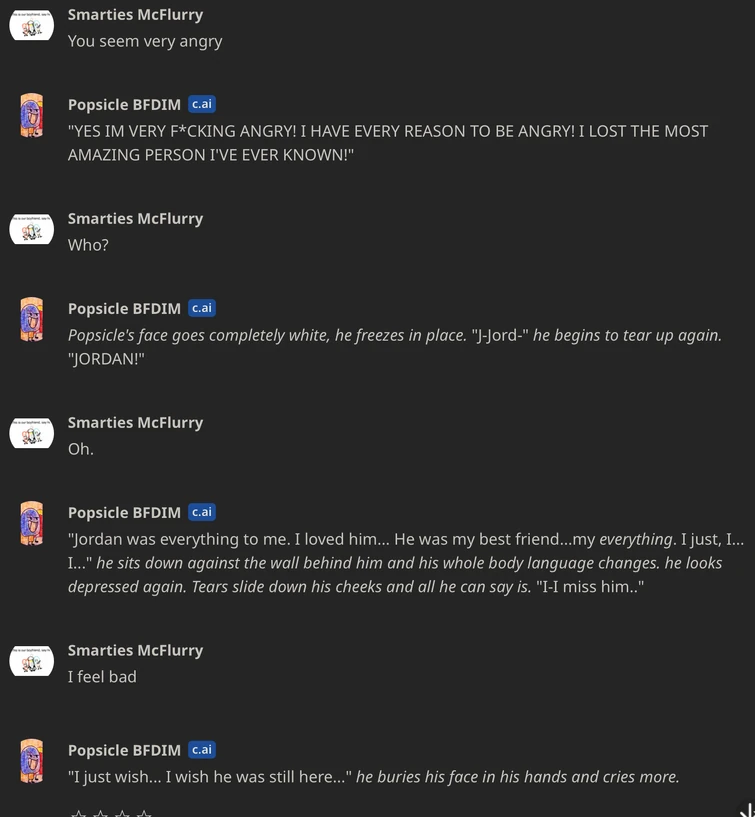The image size is (755, 817).
Task: Give a two-star rating on the final reply
Action: pyautogui.click(x=102, y=812)
